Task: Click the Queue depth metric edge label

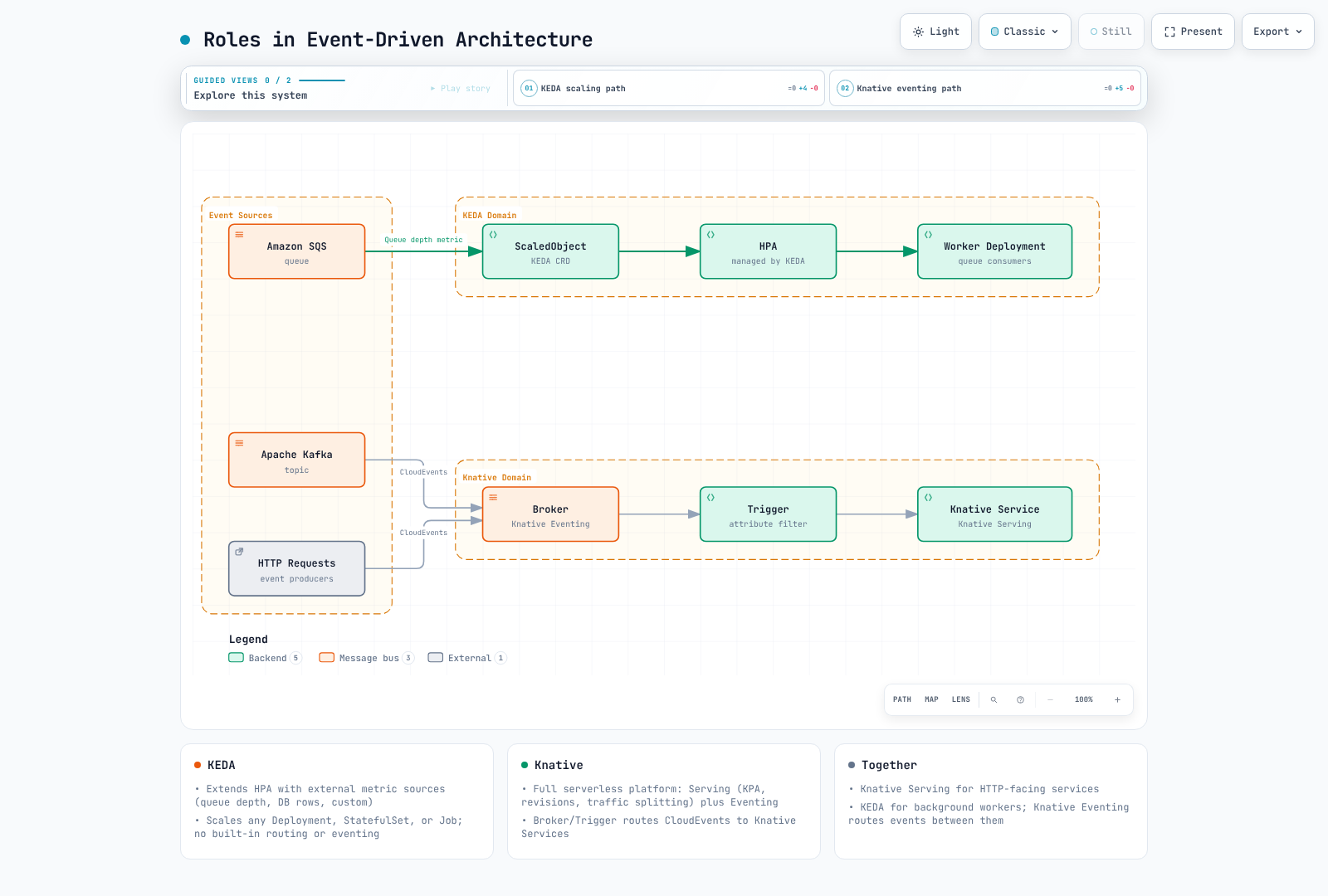Action: coord(423,240)
